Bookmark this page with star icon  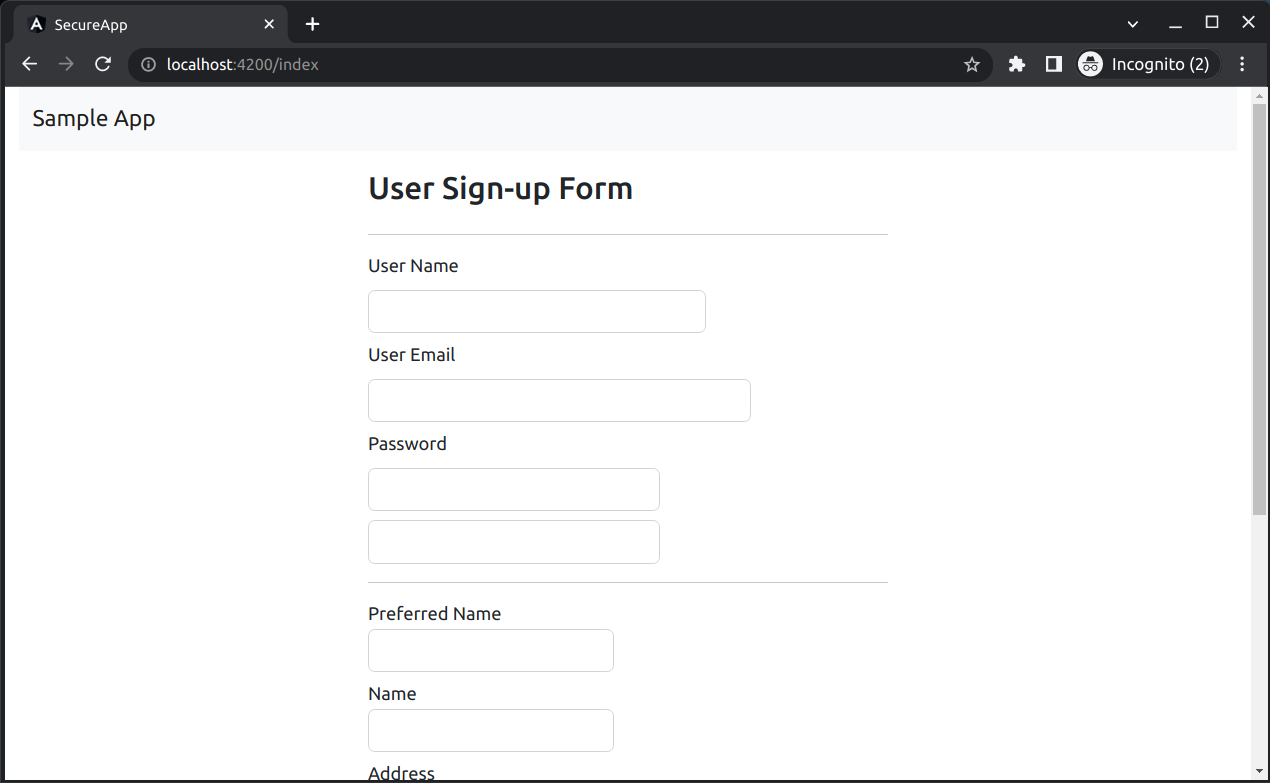point(971,64)
